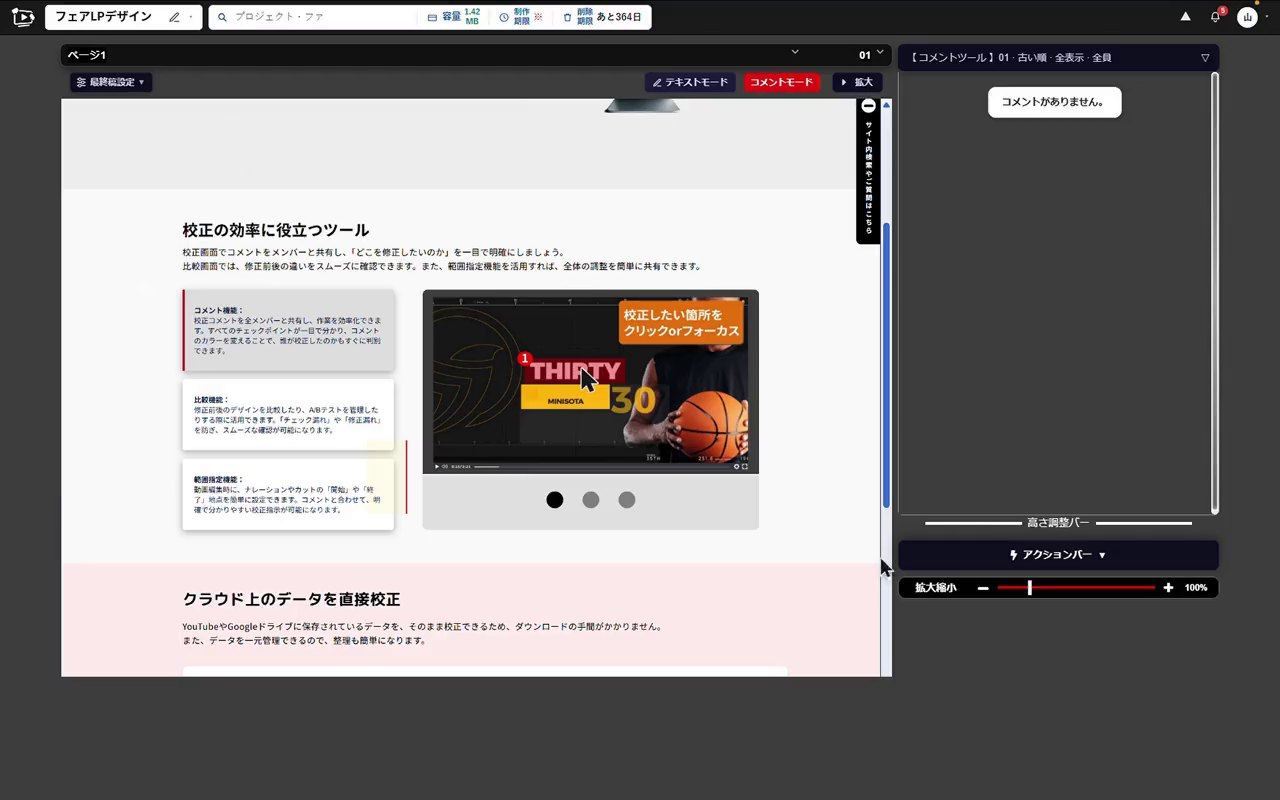Expand the アクションバー dropdown

pyautogui.click(x=1058, y=555)
